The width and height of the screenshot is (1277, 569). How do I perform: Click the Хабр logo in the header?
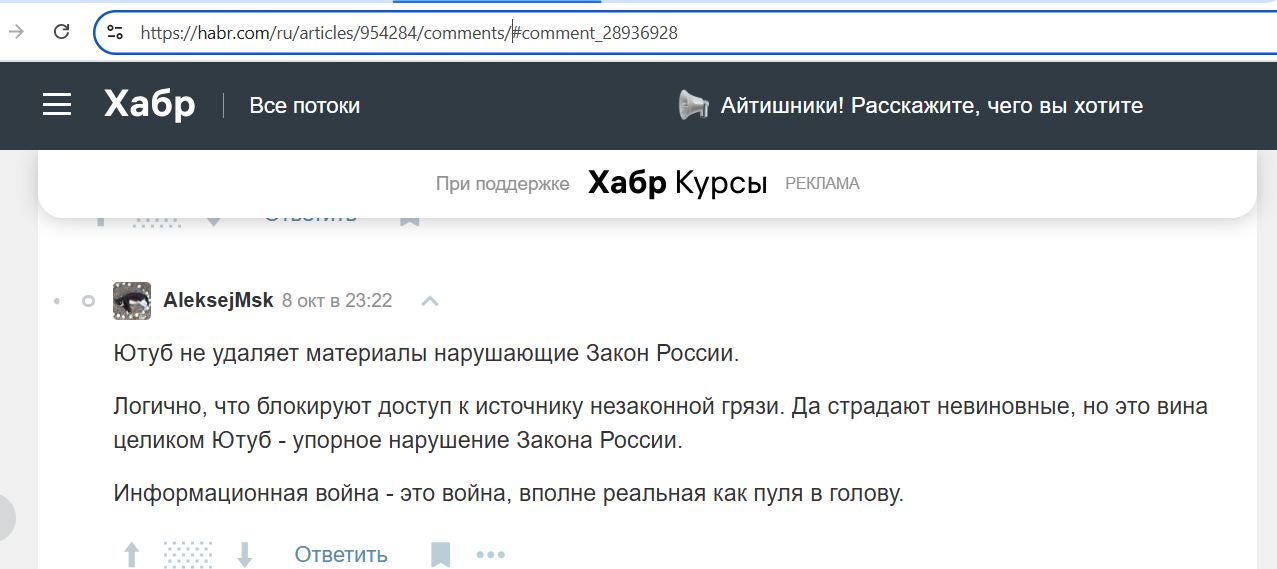(x=149, y=105)
